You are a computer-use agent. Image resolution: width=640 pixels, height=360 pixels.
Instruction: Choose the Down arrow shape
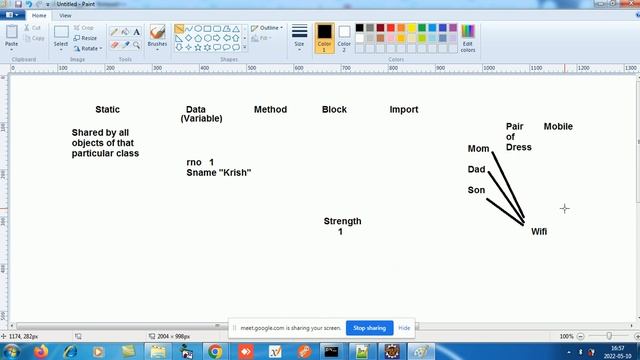click(x=179, y=47)
